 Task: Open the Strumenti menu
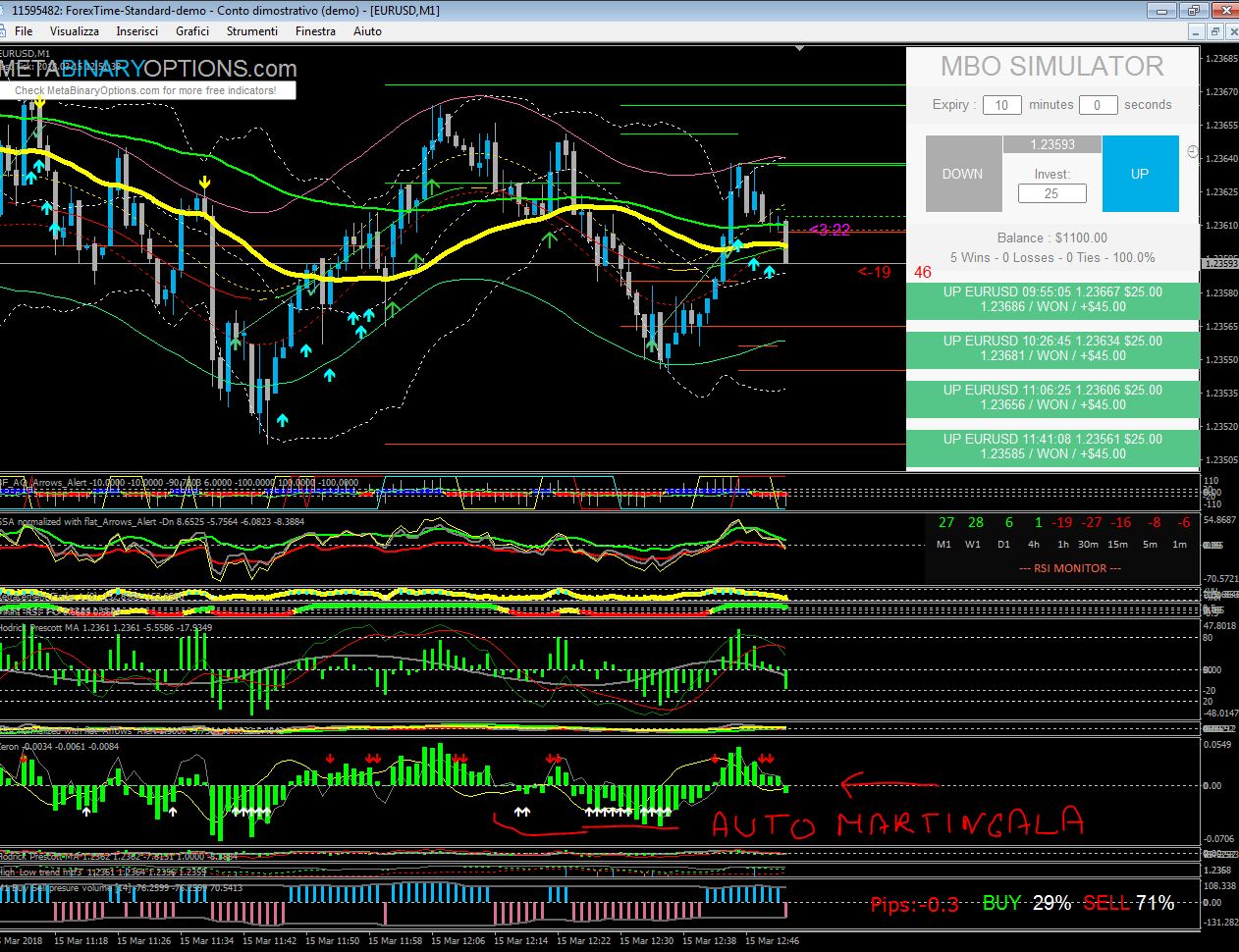coord(252,30)
